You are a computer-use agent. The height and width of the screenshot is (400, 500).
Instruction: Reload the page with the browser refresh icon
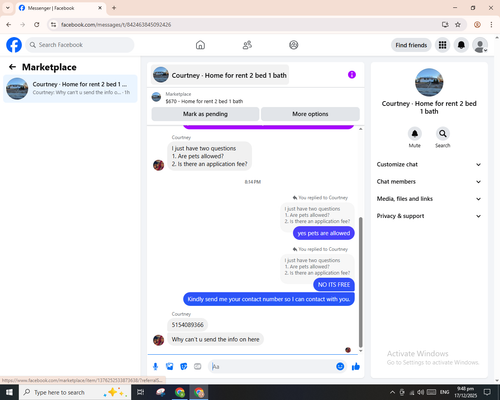tap(37, 25)
